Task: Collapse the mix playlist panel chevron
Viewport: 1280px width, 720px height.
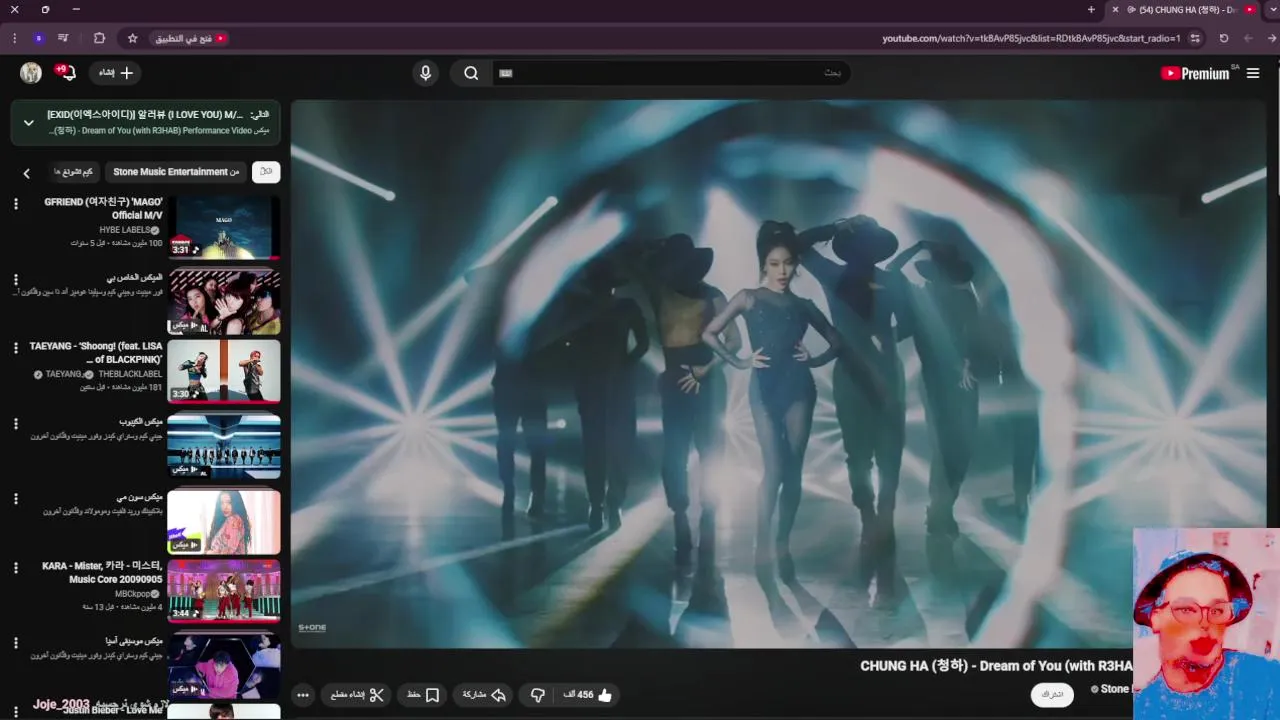Action: tap(29, 123)
